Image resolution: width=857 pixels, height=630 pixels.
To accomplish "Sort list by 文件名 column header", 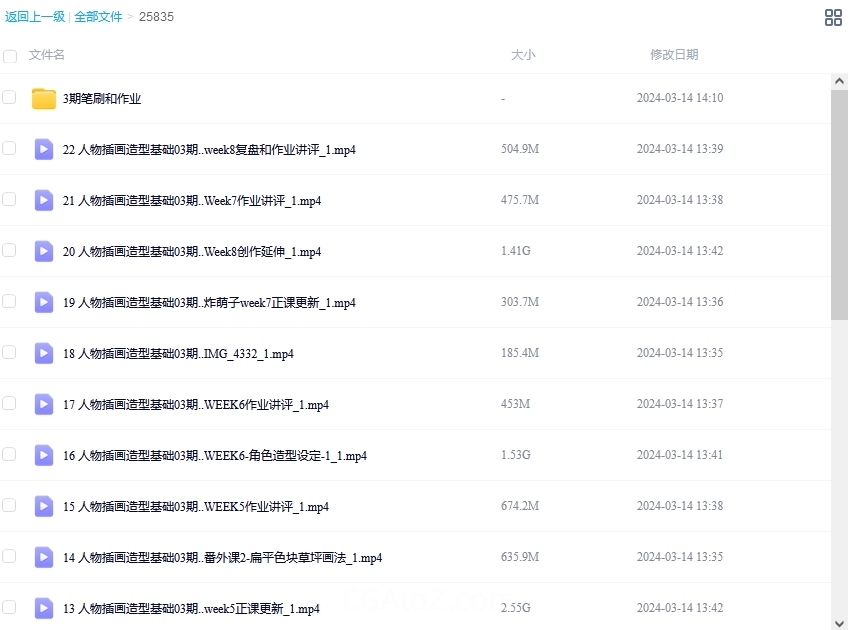I will (47, 55).
